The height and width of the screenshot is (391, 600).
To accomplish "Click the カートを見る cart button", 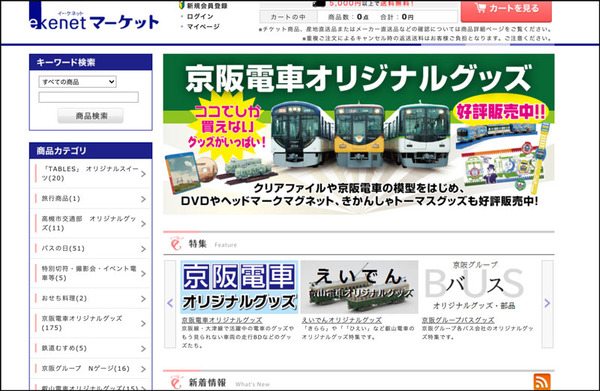I will click(506, 10).
